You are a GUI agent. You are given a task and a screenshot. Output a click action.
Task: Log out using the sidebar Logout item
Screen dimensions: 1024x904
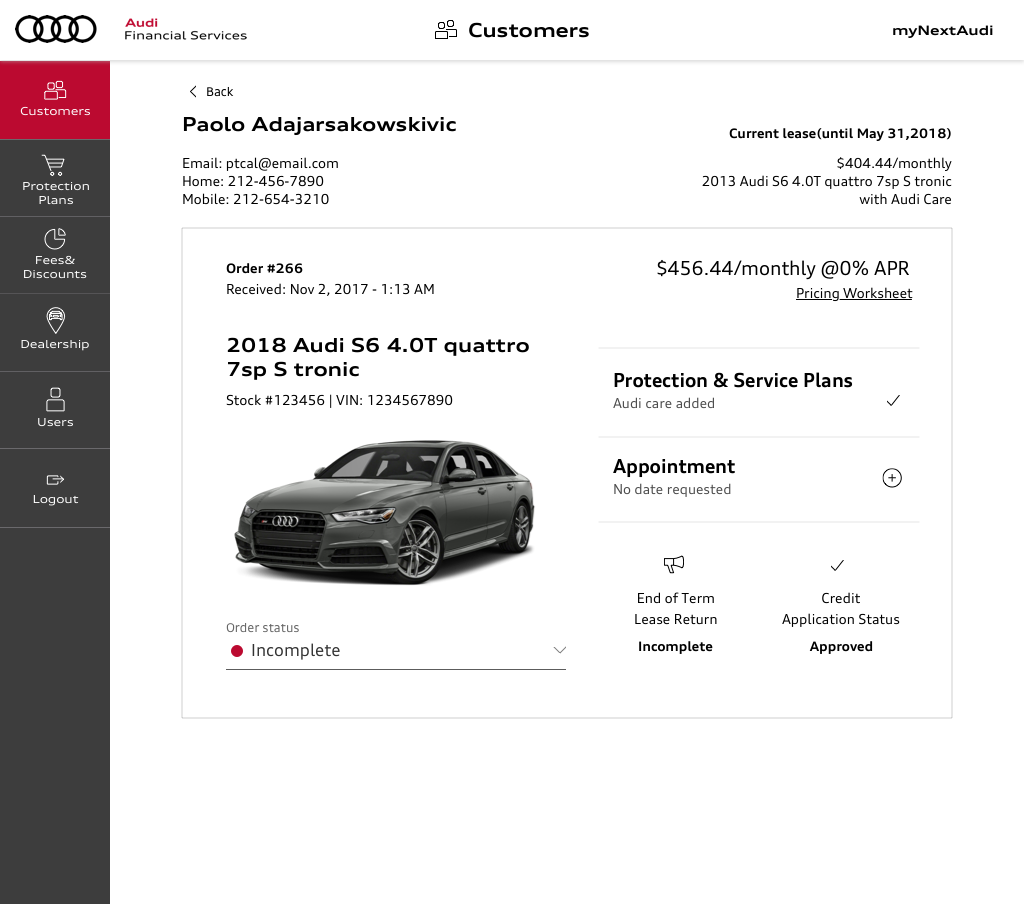tap(55, 488)
